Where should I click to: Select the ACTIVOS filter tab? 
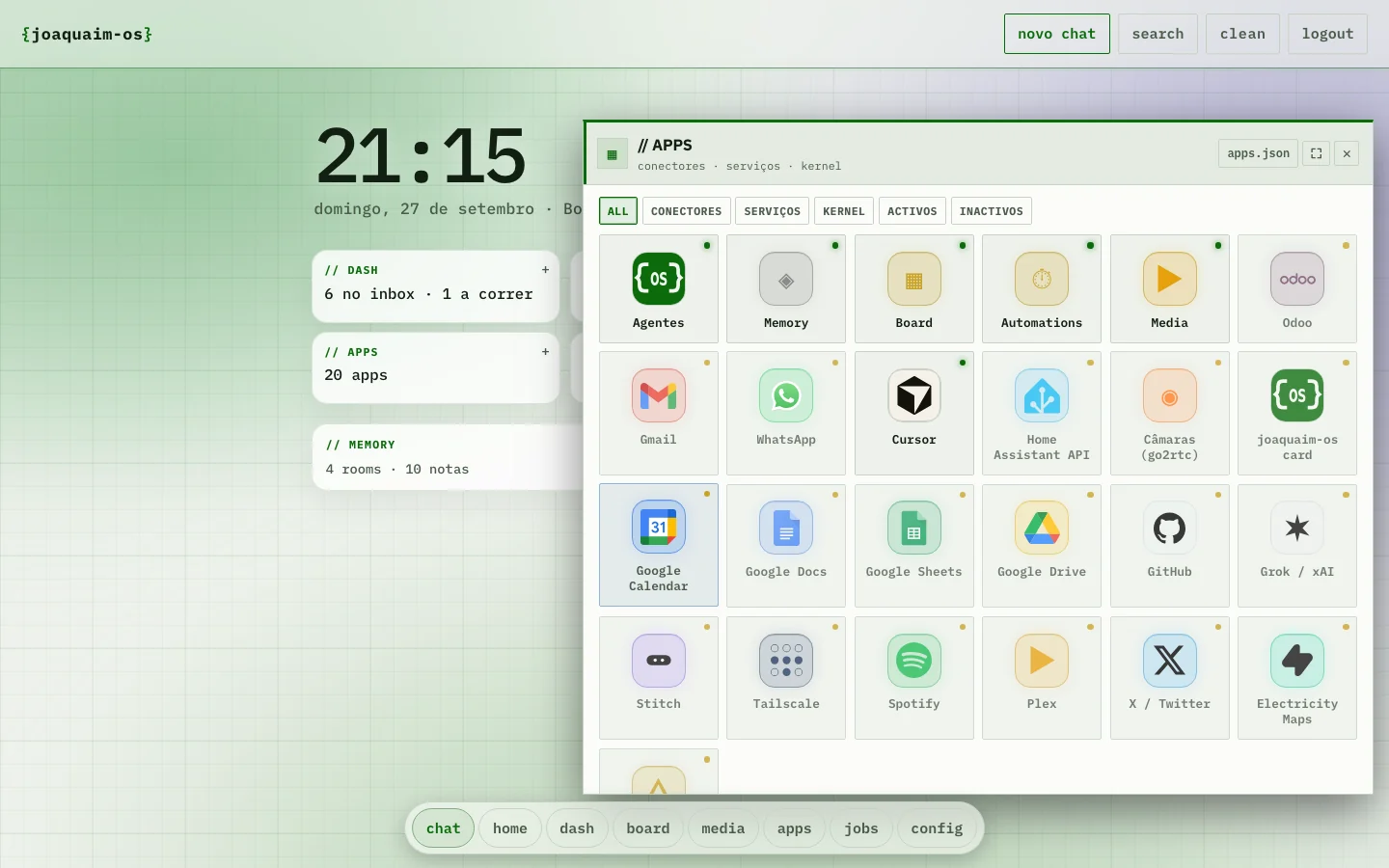click(912, 211)
